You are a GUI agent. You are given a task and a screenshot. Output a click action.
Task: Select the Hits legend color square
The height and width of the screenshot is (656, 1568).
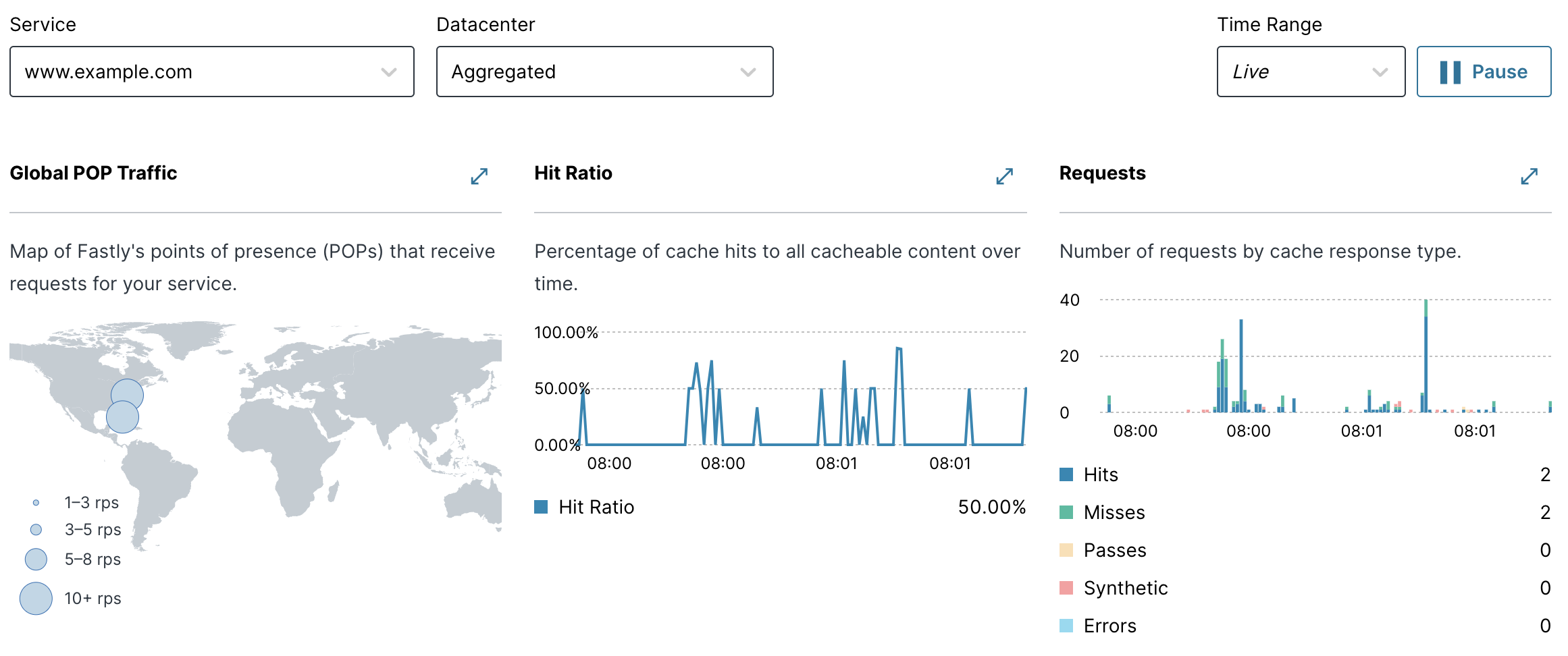pos(1067,474)
